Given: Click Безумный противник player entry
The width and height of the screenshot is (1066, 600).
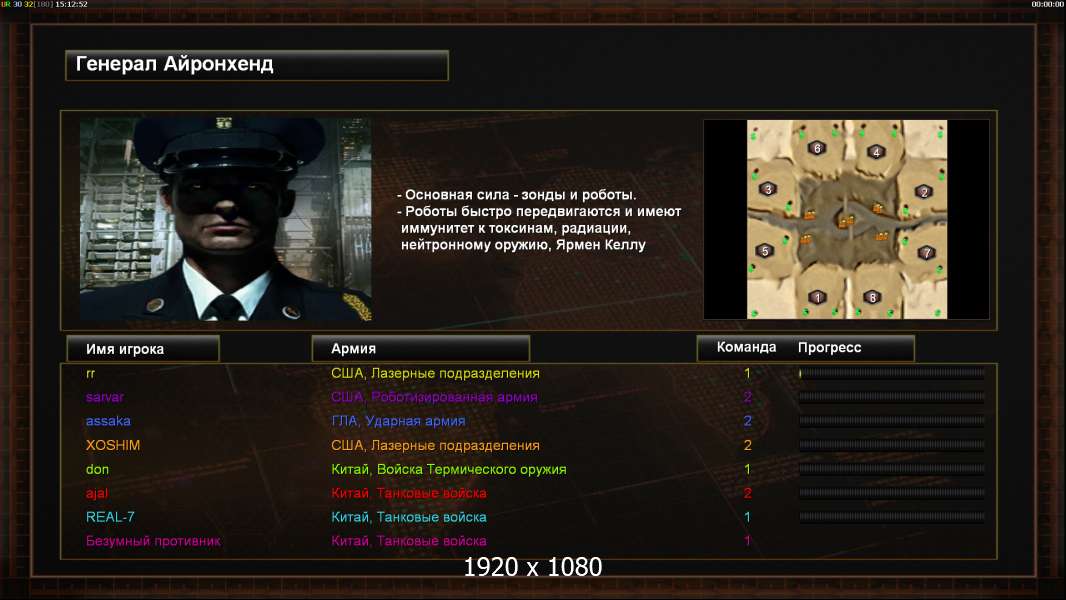Looking at the screenshot, I should (153, 541).
